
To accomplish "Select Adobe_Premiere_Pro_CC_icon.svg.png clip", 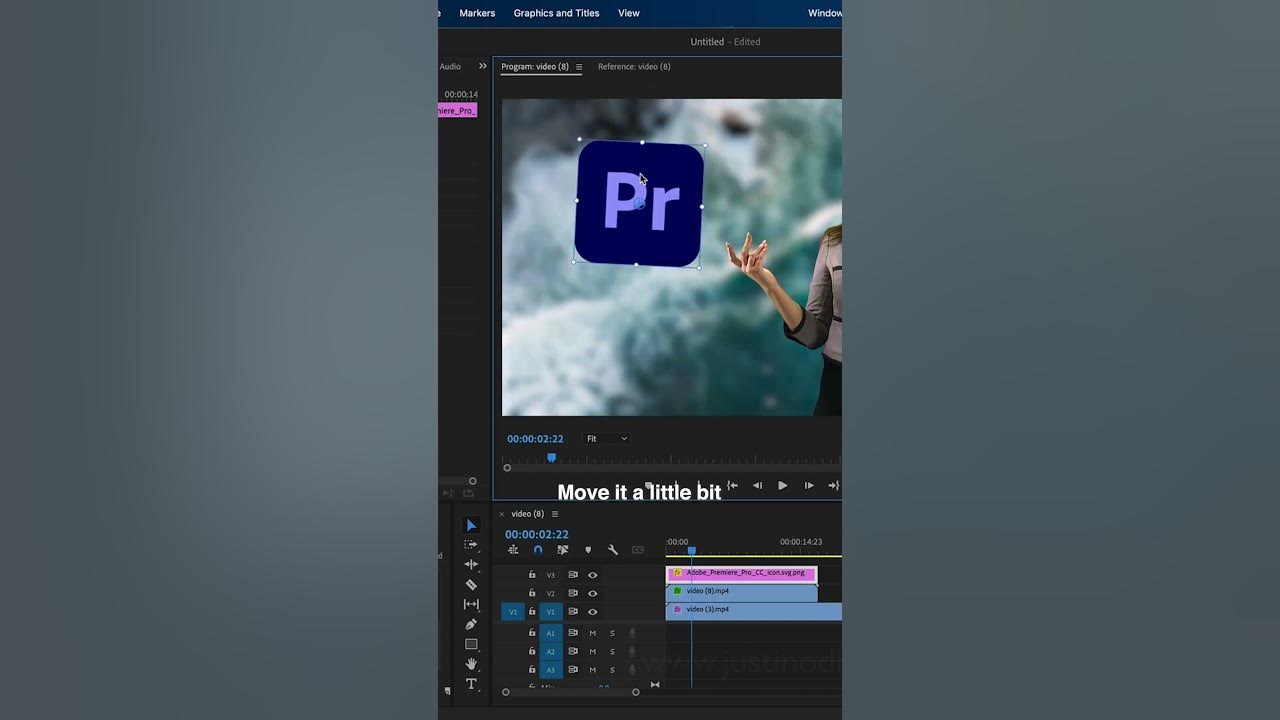I will (x=741, y=574).
